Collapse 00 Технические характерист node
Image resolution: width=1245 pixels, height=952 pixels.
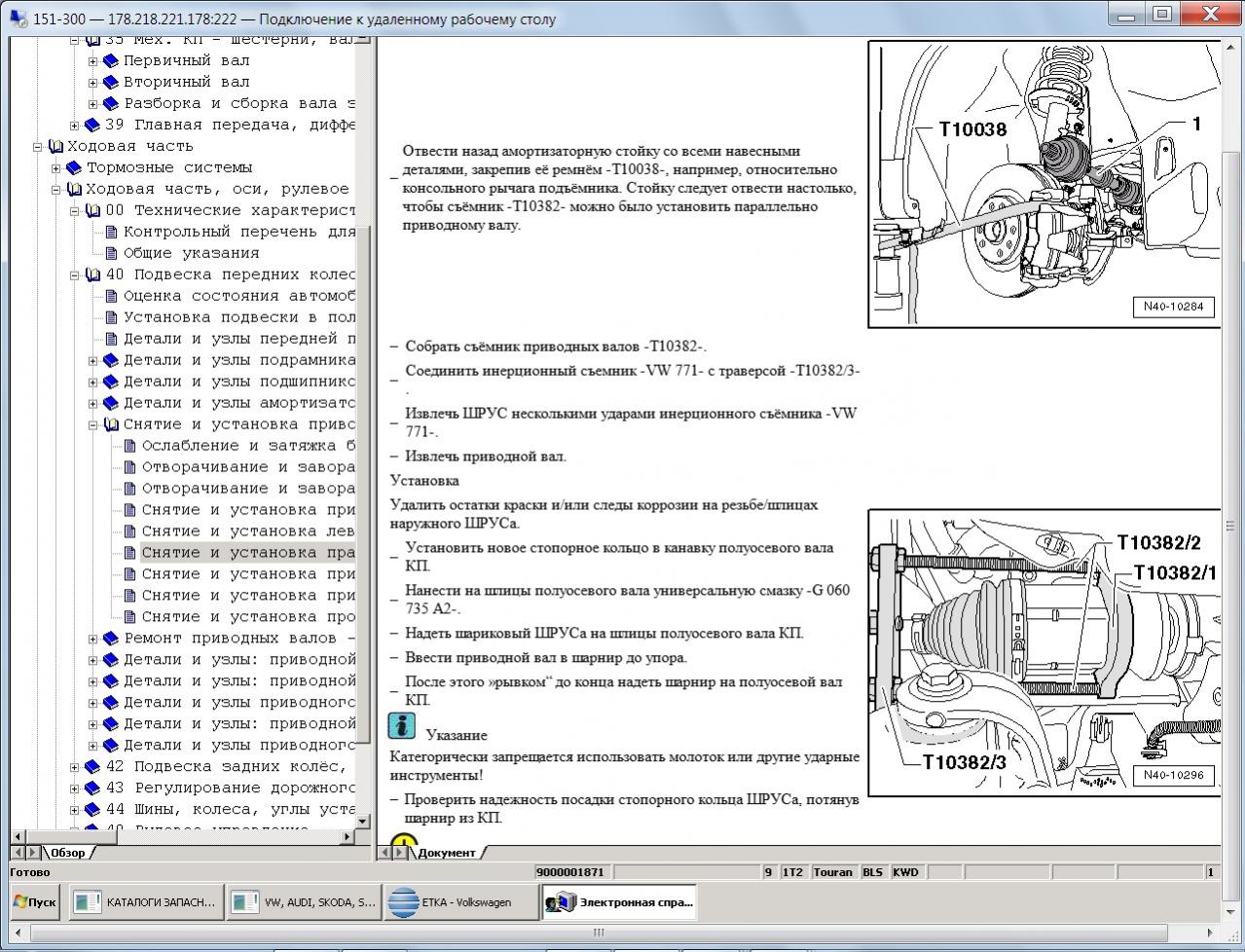(75, 210)
